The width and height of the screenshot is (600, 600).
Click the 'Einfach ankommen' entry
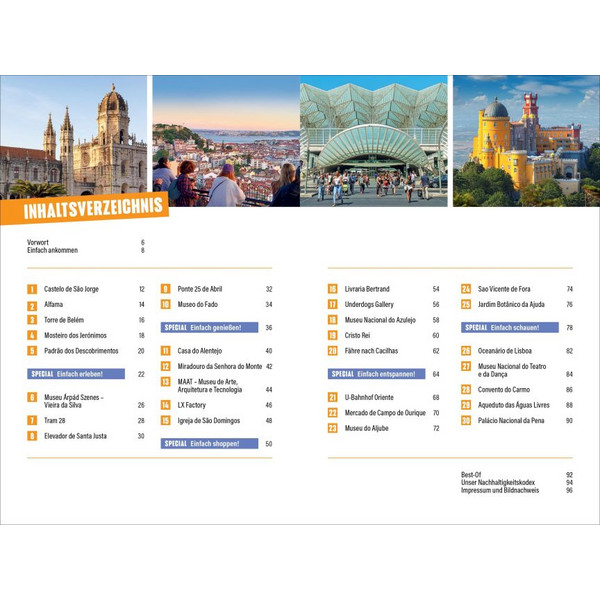52,250
